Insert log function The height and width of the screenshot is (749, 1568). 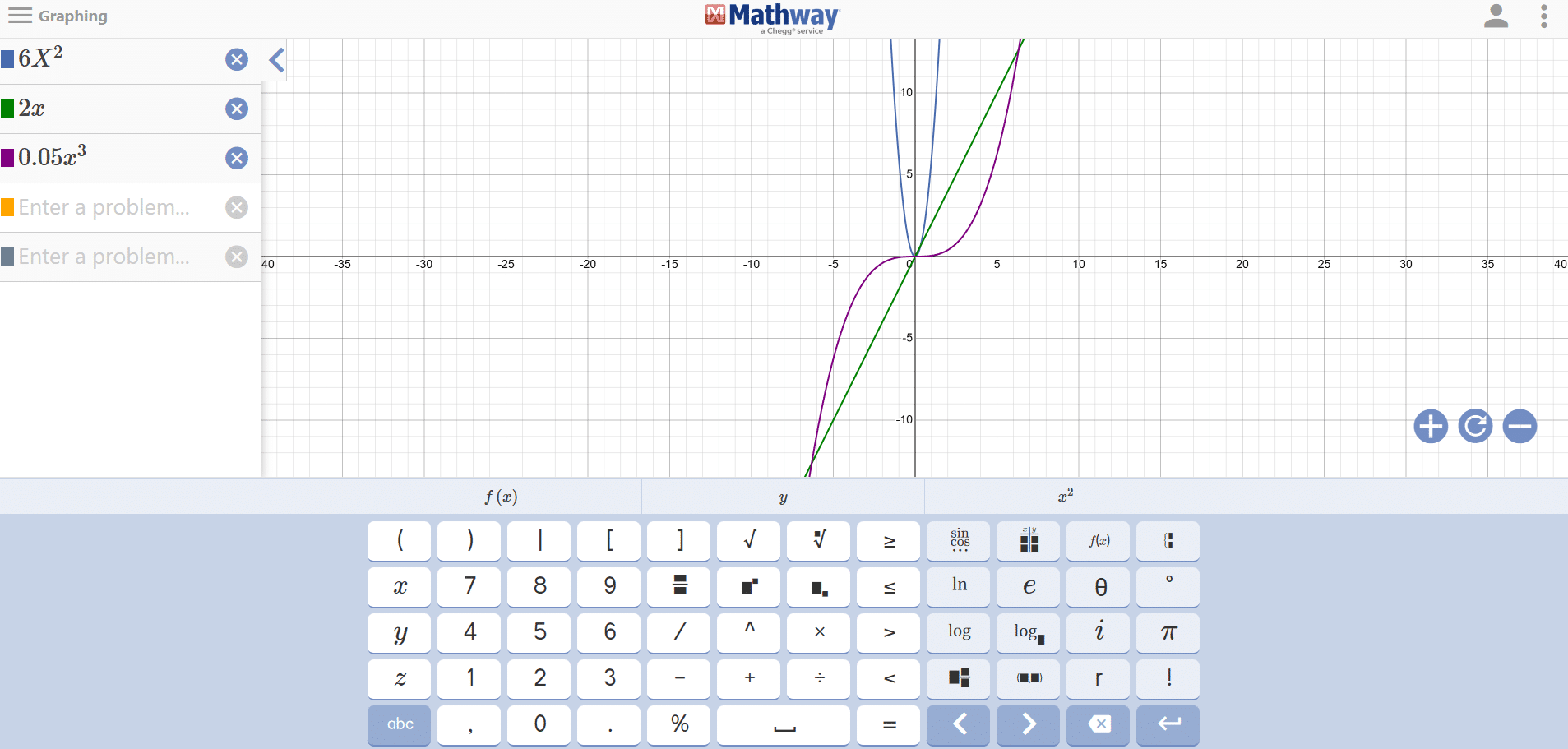pos(960,632)
